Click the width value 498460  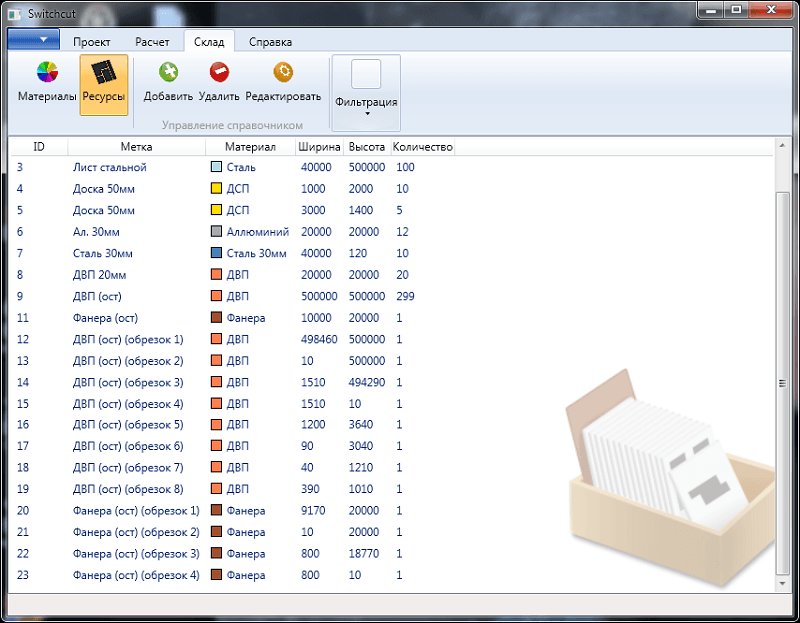(319, 339)
